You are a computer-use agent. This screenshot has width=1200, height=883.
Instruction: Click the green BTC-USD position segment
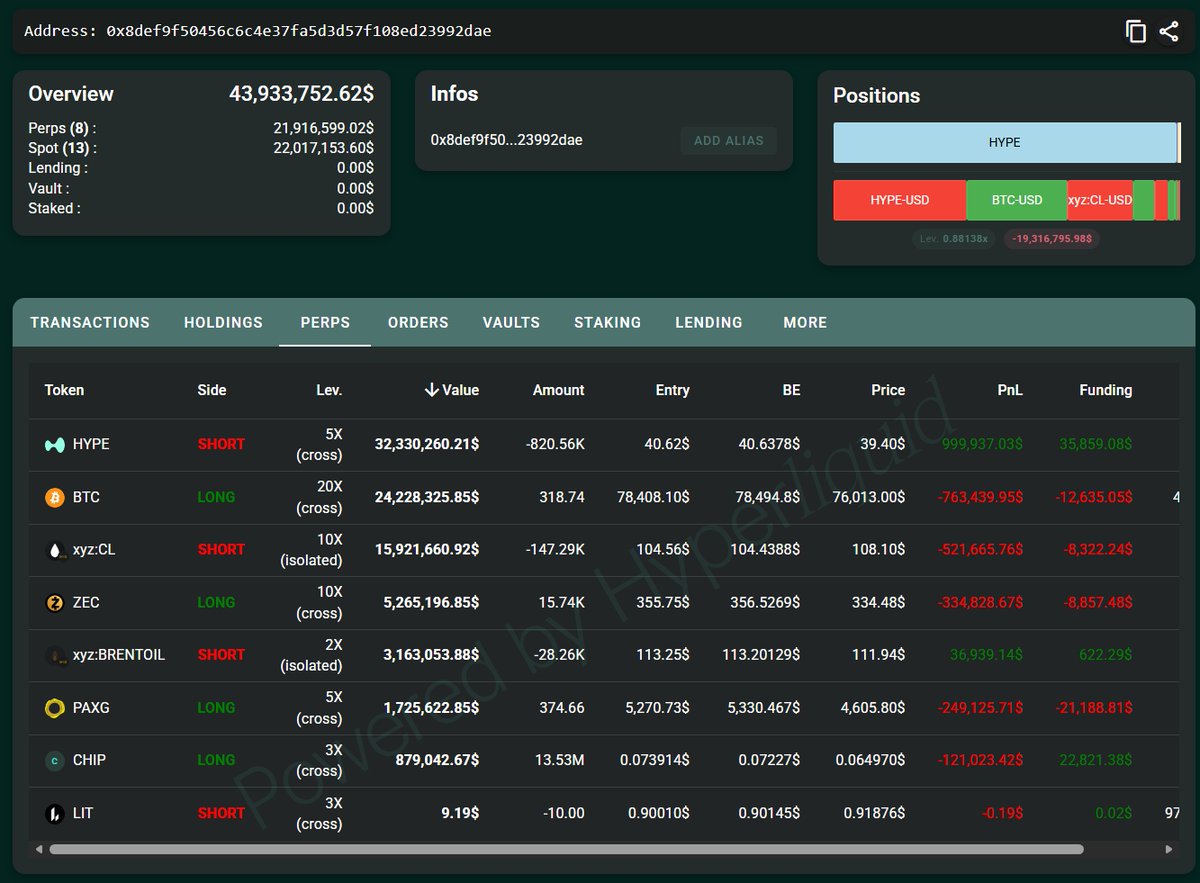click(1016, 200)
